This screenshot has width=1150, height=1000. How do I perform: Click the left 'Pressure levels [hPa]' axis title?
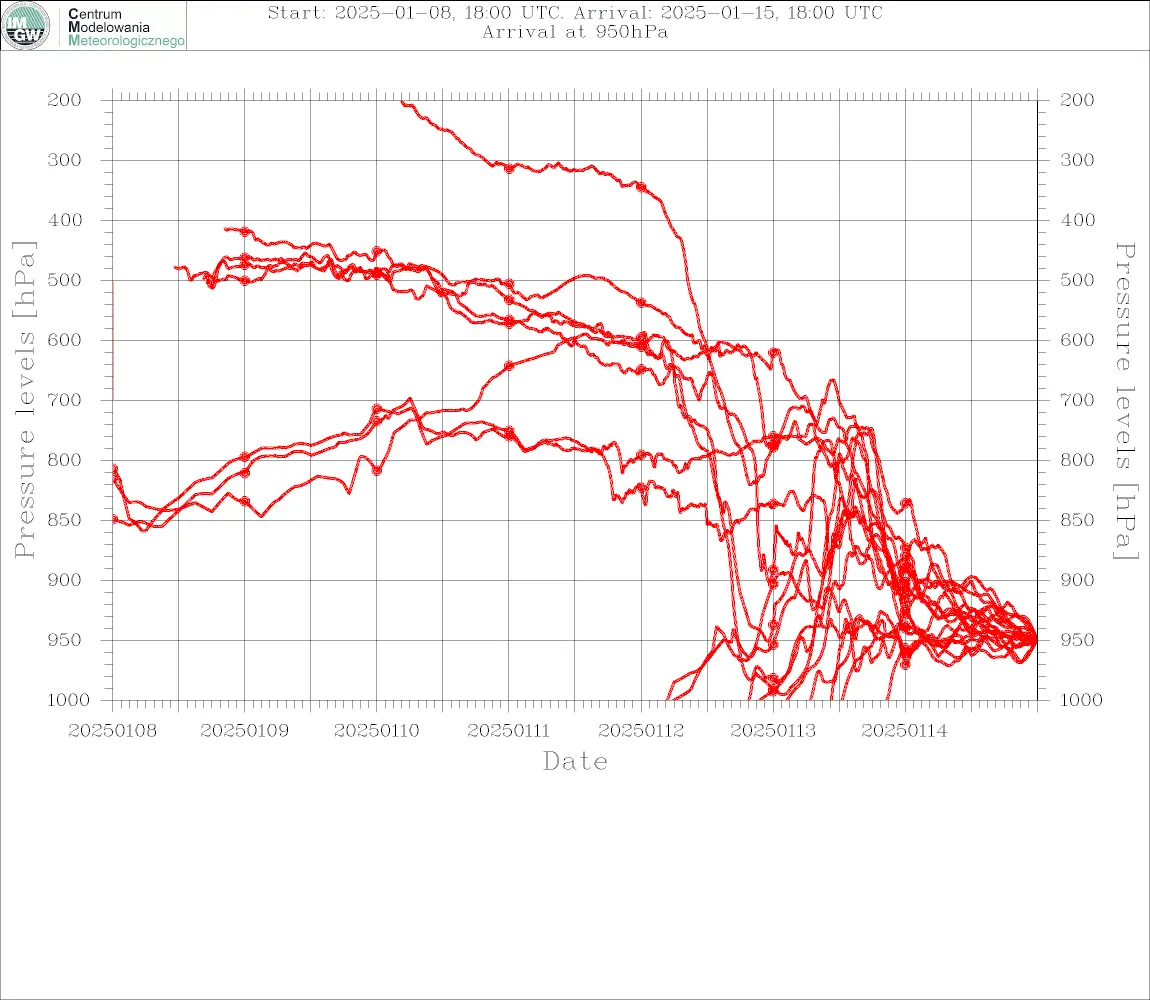[x=24, y=400]
